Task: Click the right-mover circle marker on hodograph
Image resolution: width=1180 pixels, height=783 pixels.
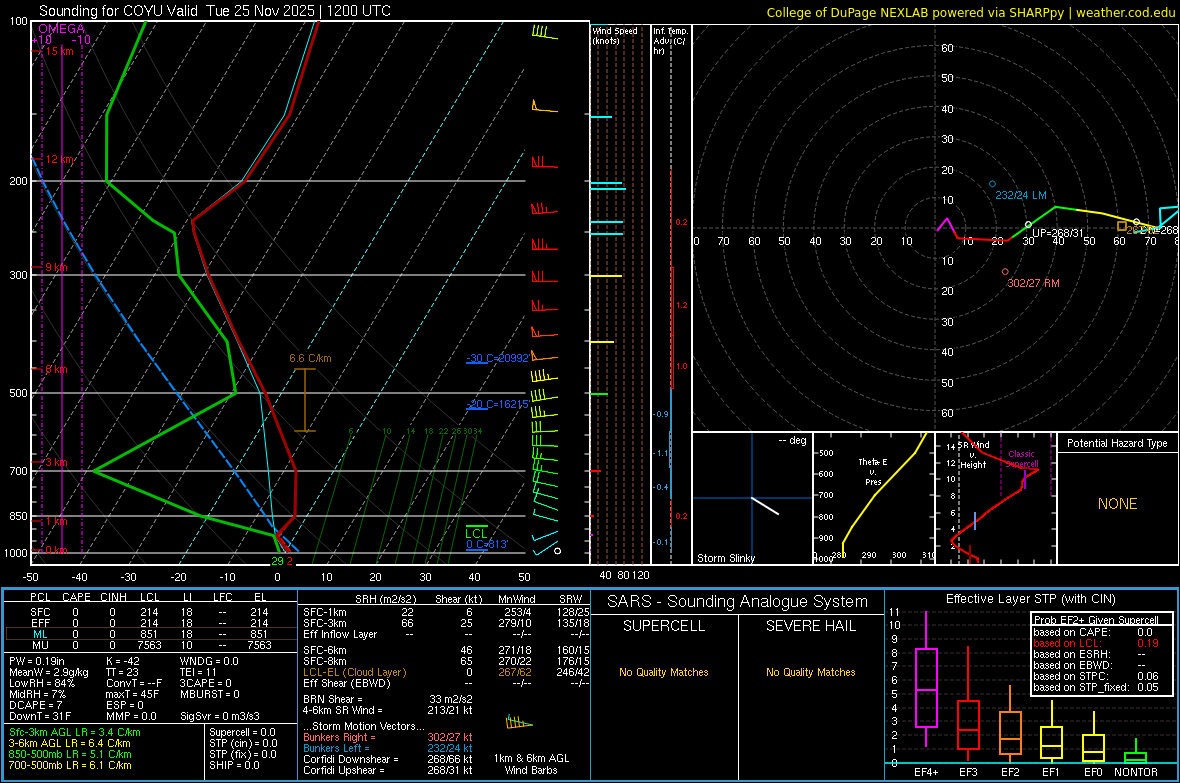Action: 1005,272
